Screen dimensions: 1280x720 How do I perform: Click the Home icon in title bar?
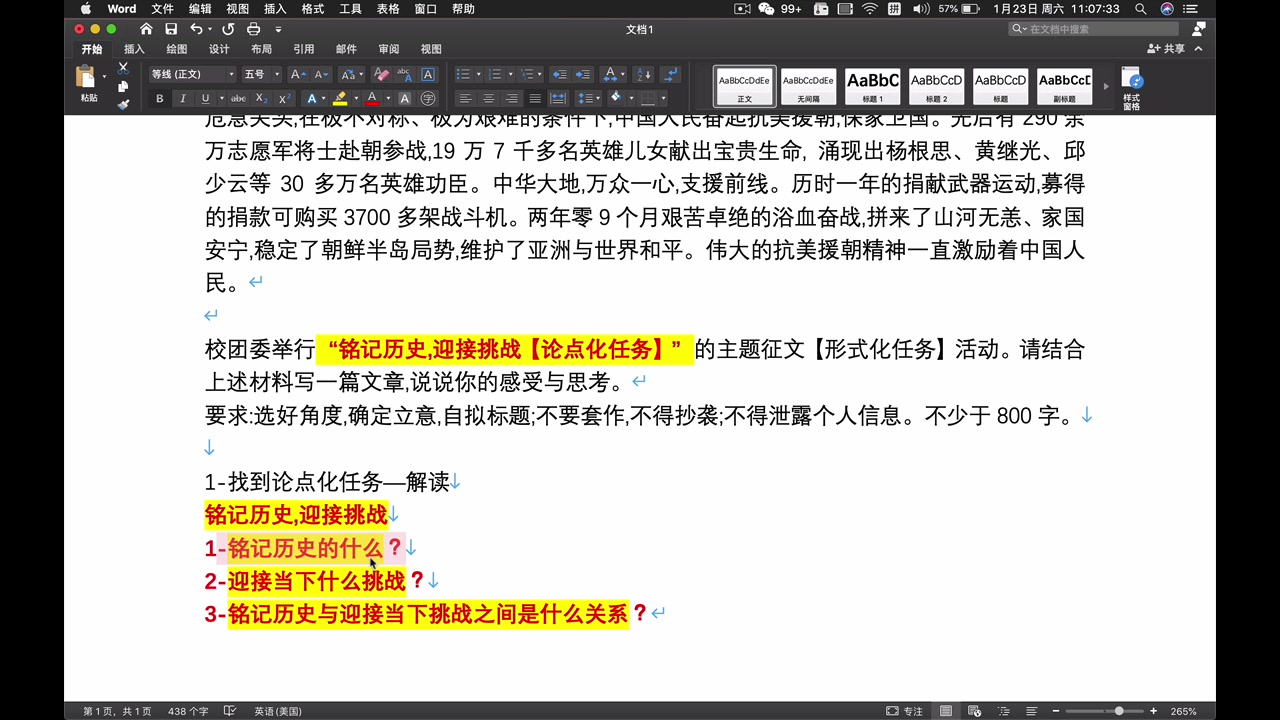(x=147, y=29)
